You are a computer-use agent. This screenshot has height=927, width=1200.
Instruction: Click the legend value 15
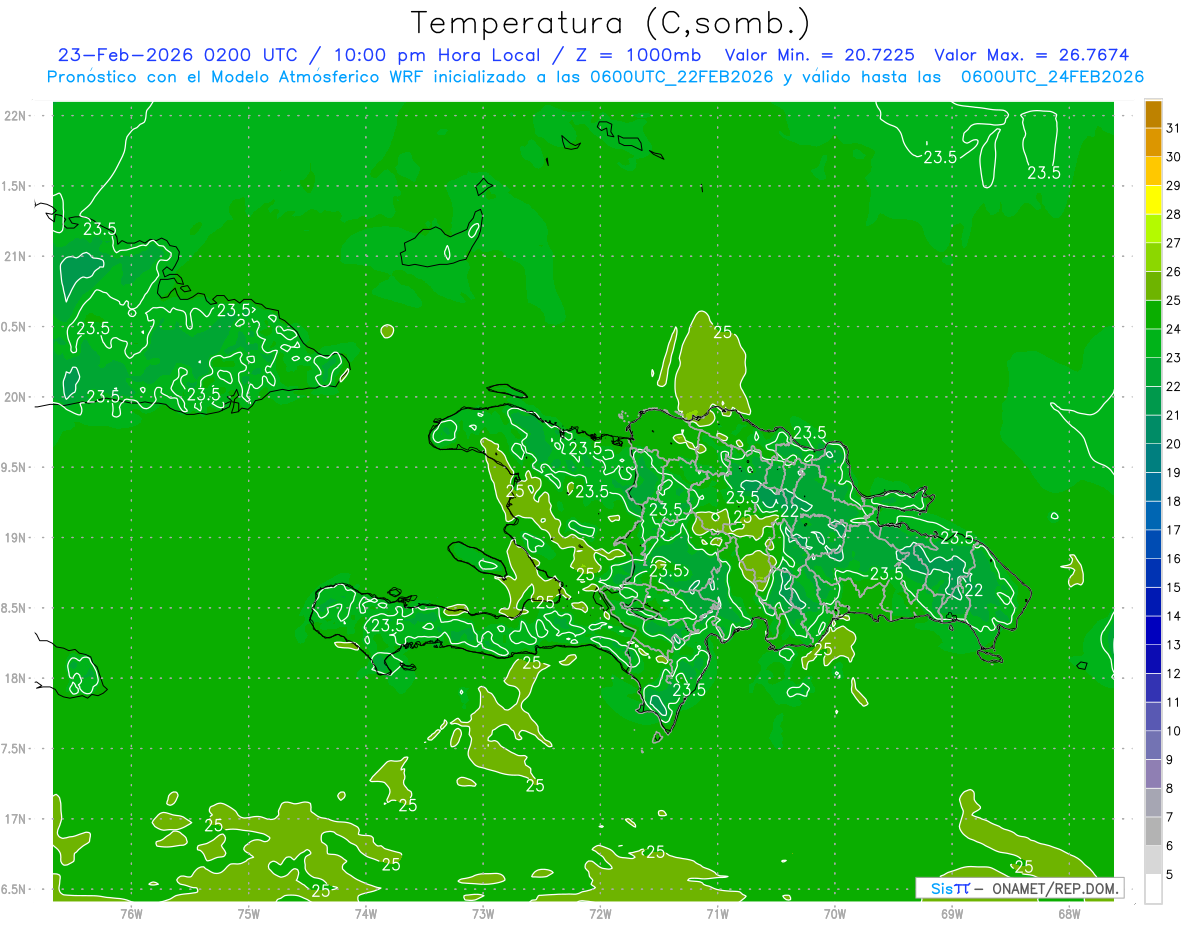click(x=1174, y=587)
